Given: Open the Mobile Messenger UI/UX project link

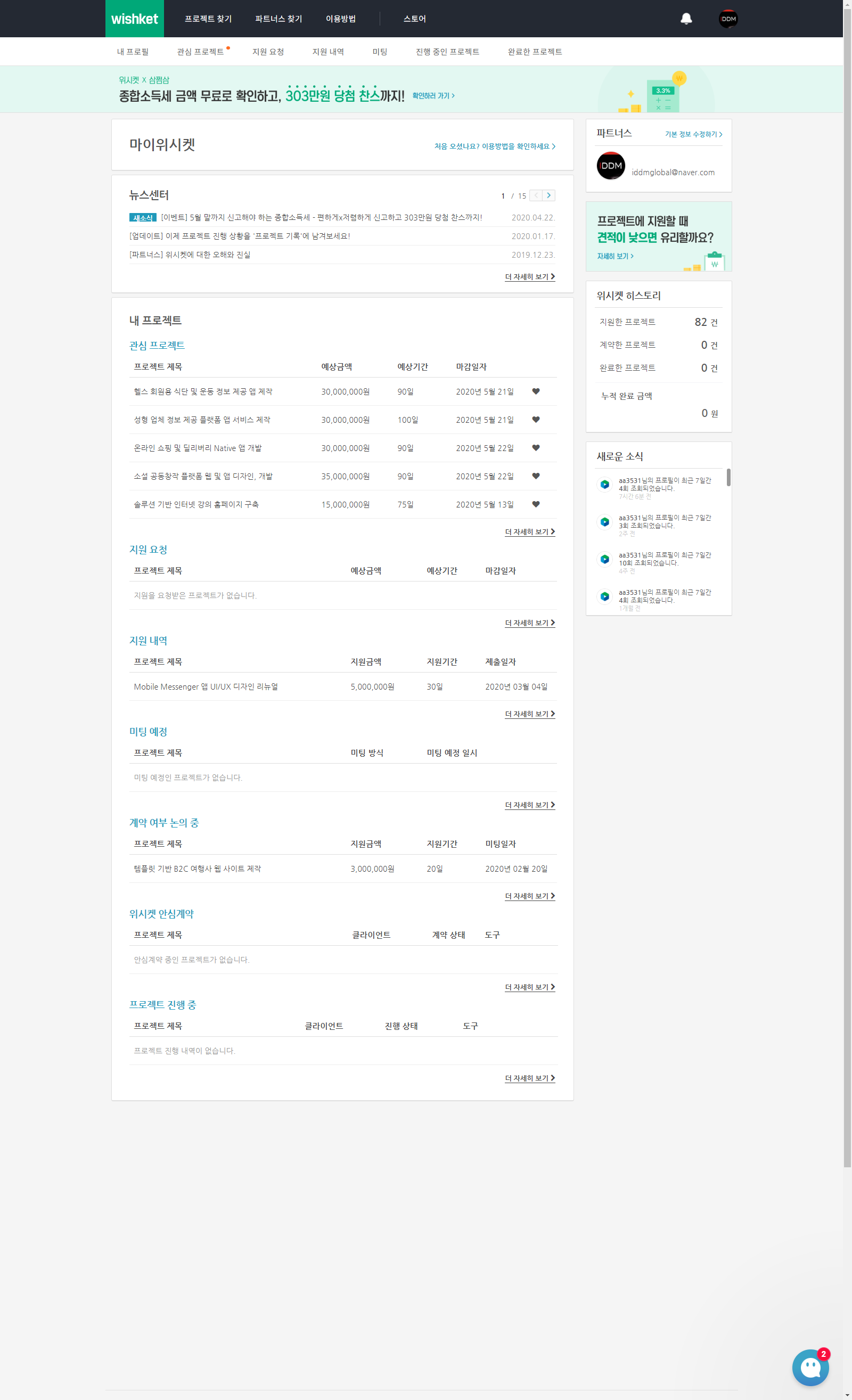Looking at the screenshot, I should [206, 687].
